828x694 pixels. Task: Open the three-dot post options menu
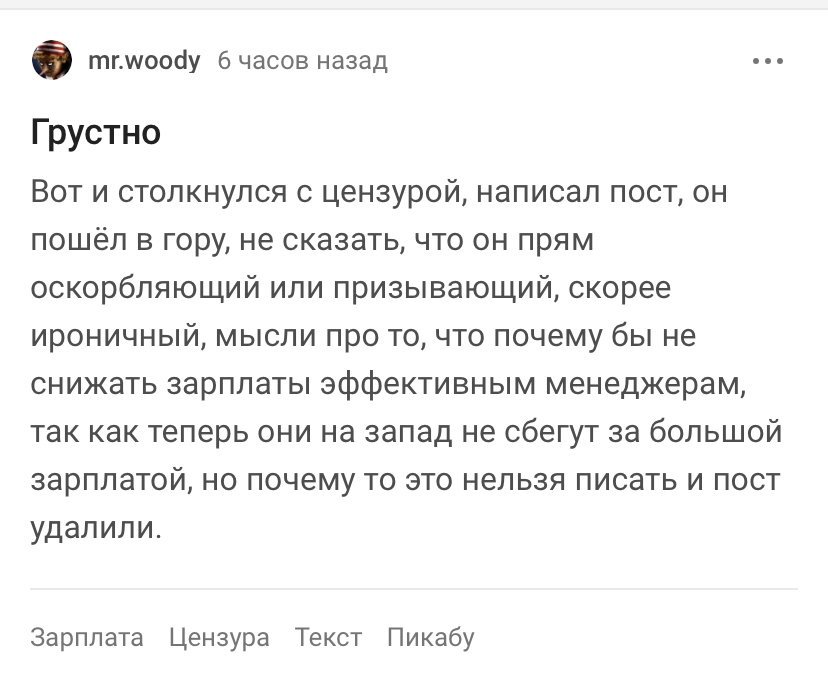click(x=767, y=62)
